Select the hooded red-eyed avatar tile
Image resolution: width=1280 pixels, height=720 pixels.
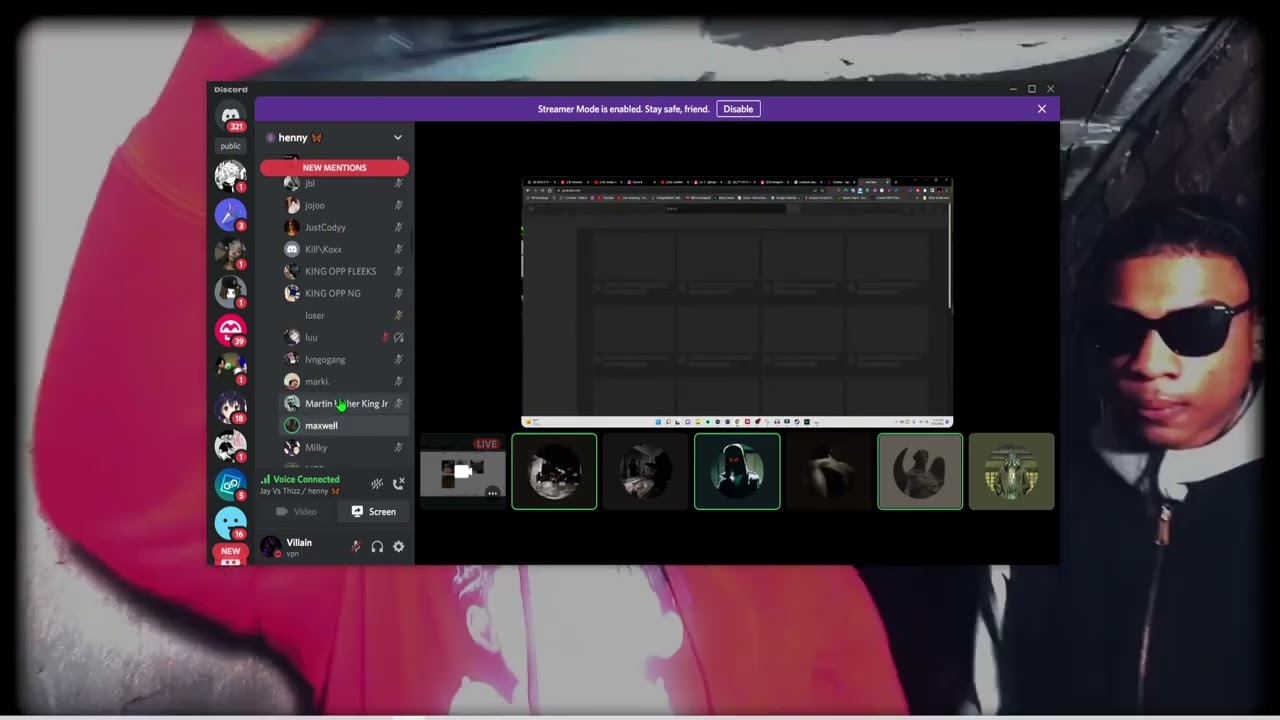tap(737, 471)
